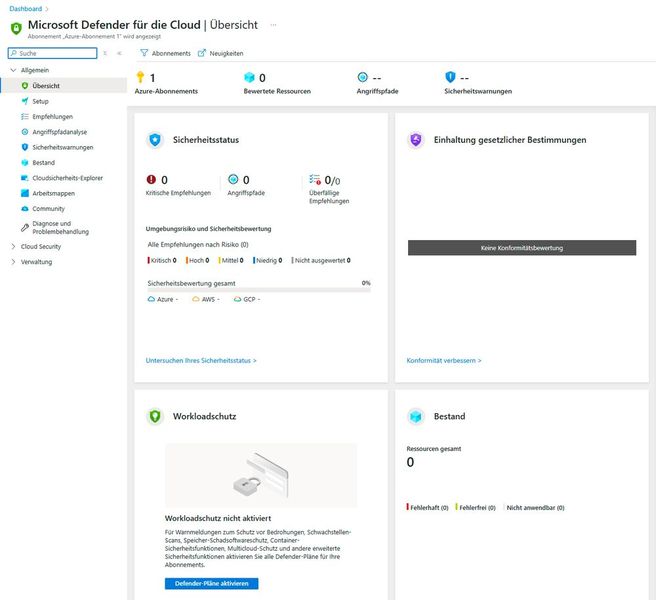Click the Niedrig 0 risk label

pyautogui.click(x=268, y=260)
